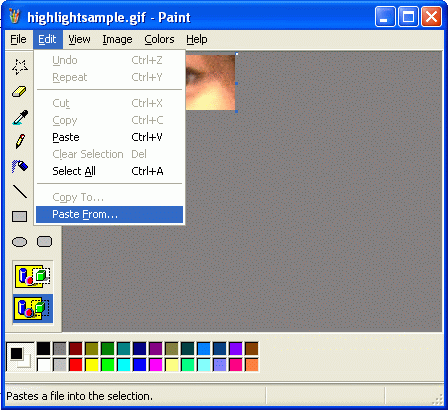Pick the bright red swatch
This screenshot has width=448, height=410.
pos(76,365)
